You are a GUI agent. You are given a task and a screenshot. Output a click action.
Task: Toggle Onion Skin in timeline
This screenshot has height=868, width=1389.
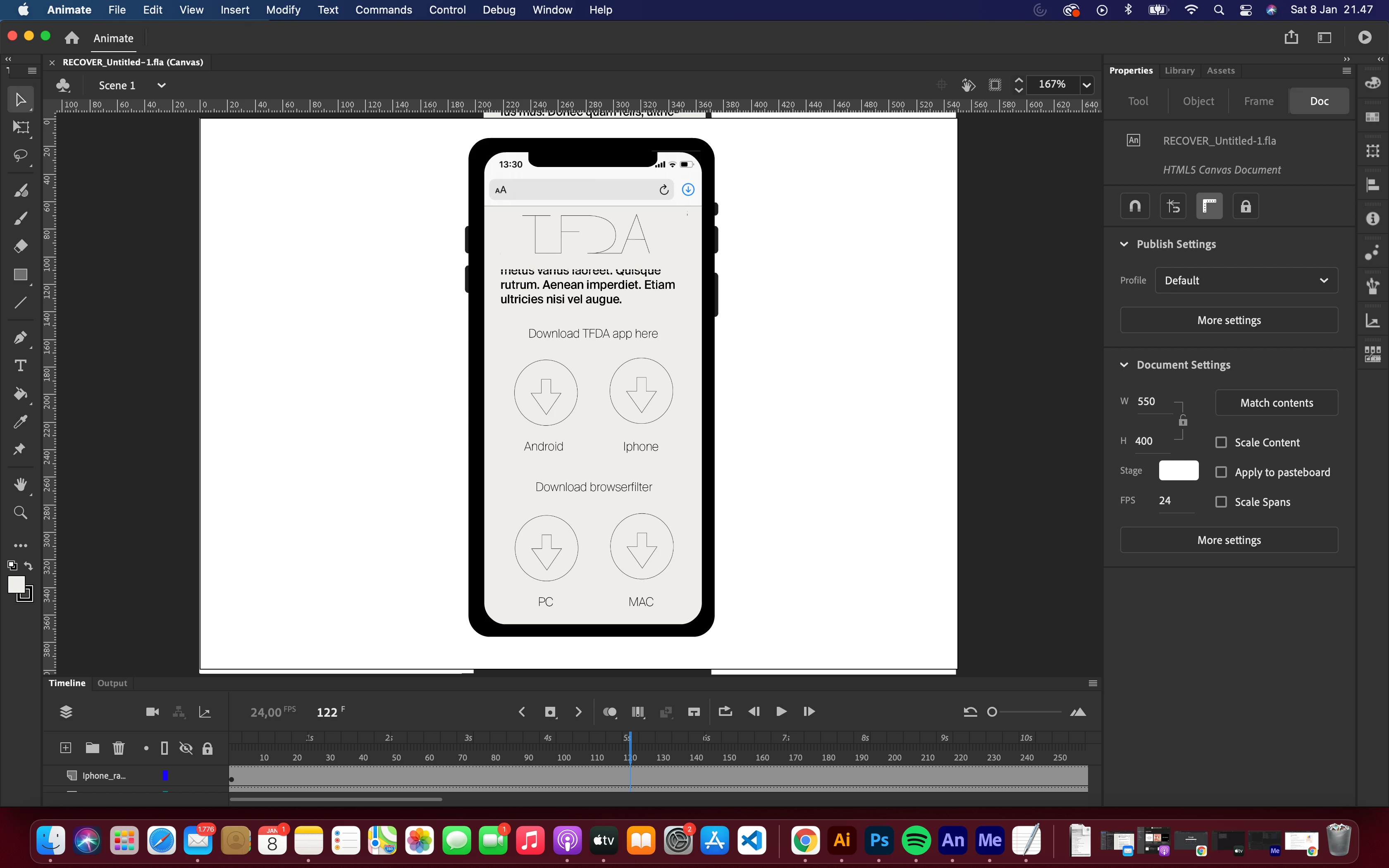point(610,712)
